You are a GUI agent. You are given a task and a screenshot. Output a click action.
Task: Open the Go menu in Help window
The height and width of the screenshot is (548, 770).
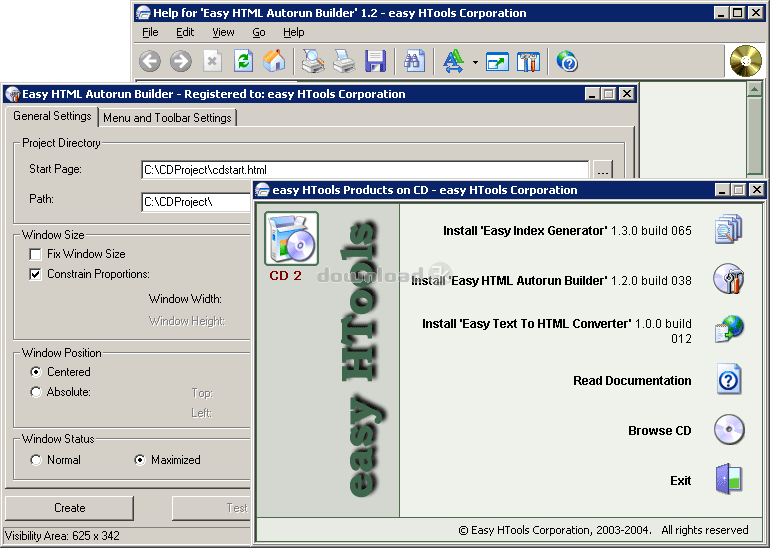click(259, 32)
